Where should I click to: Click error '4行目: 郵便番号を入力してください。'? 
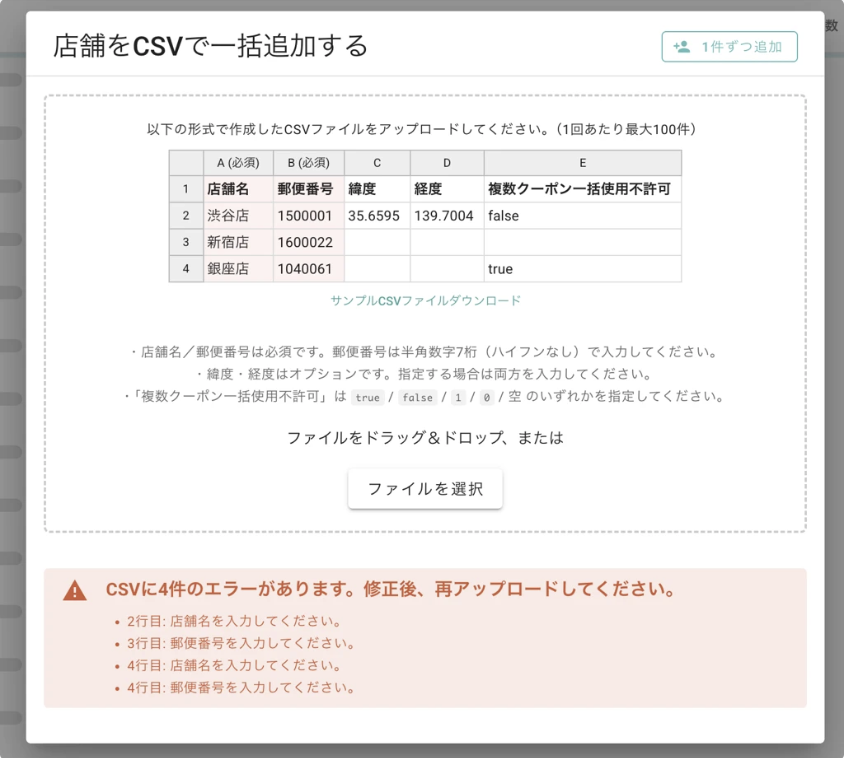click(241, 687)
